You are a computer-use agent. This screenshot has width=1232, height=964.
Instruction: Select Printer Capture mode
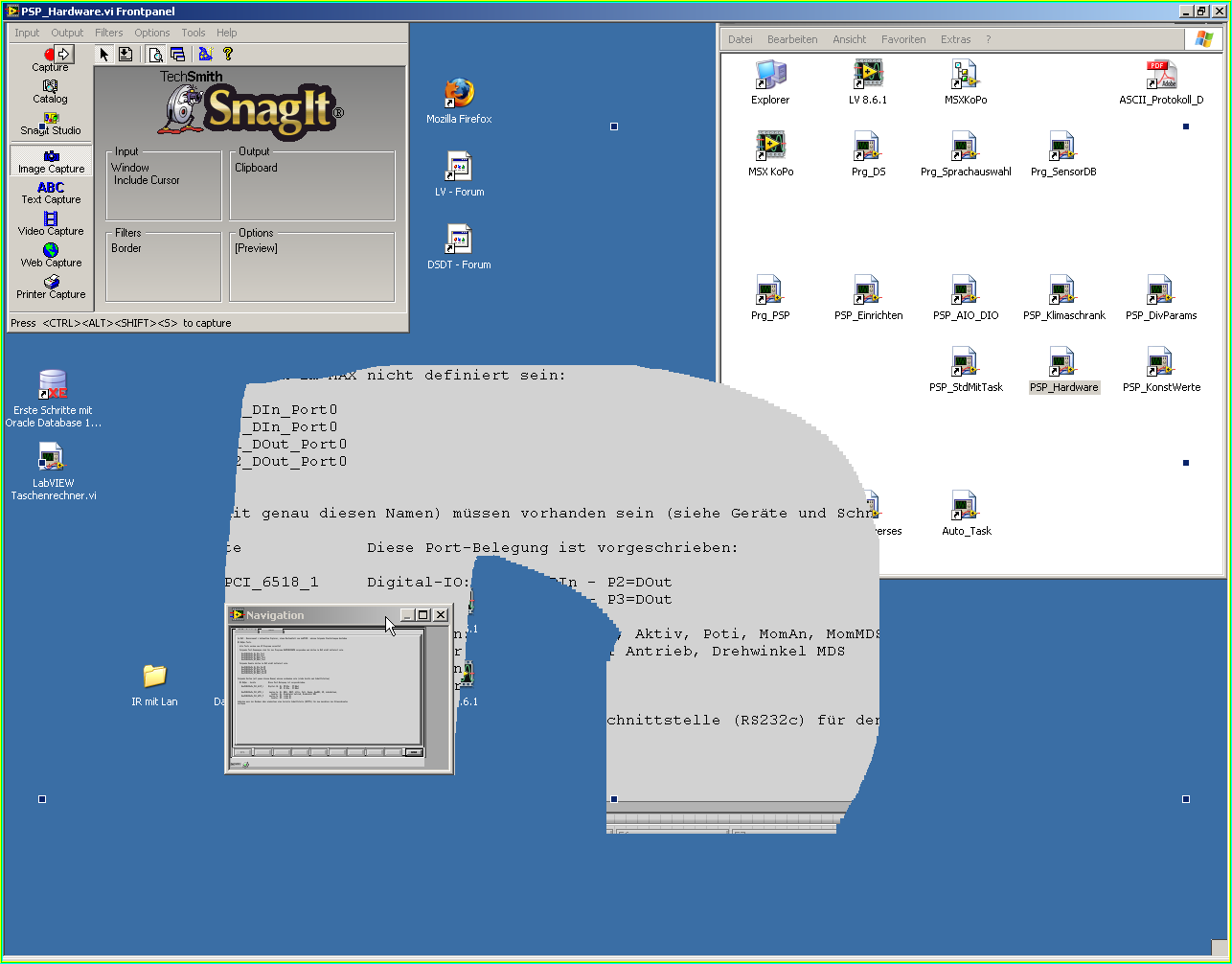tap(51, 287)
